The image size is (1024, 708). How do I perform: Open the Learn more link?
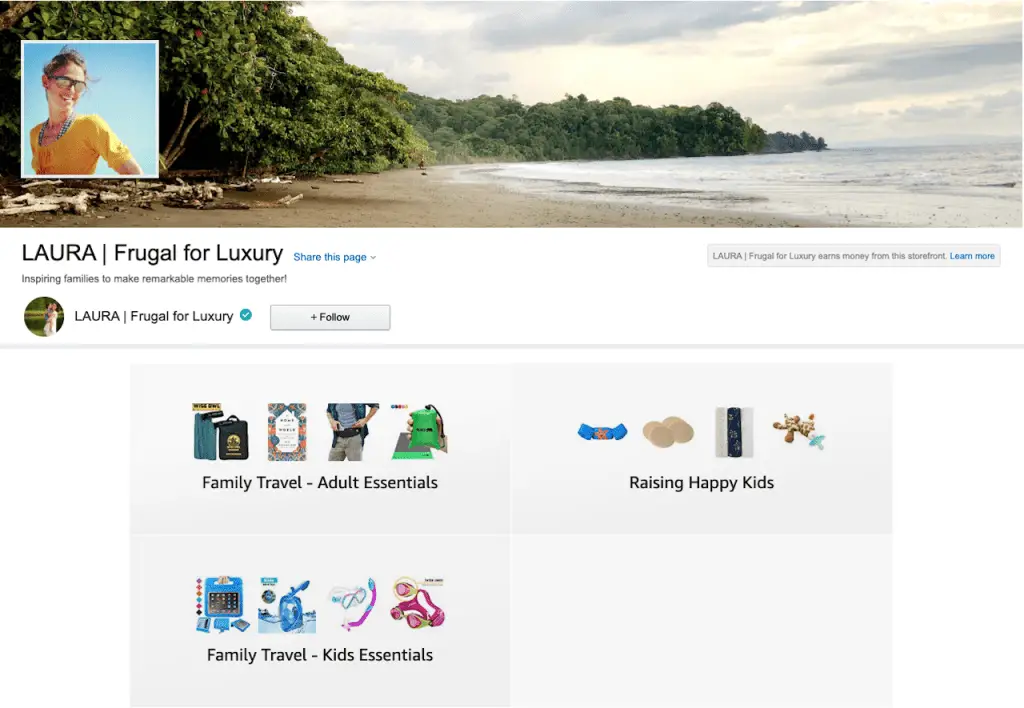point(972,256)
